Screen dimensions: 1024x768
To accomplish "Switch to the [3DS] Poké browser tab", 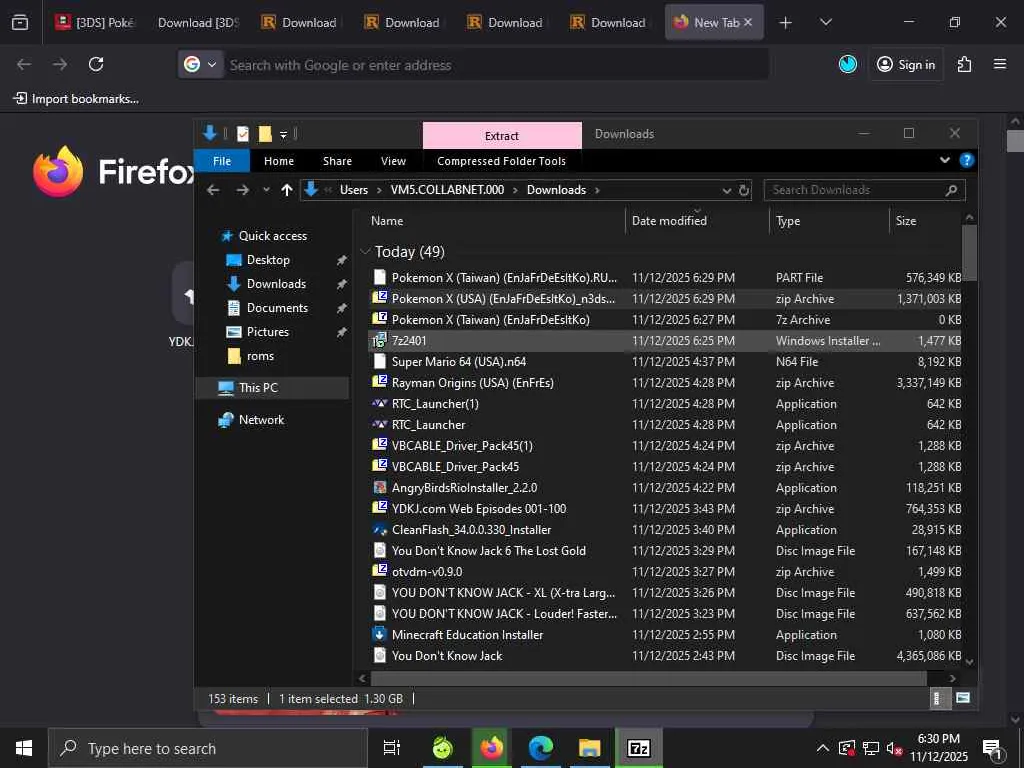I will pos(95,23).
